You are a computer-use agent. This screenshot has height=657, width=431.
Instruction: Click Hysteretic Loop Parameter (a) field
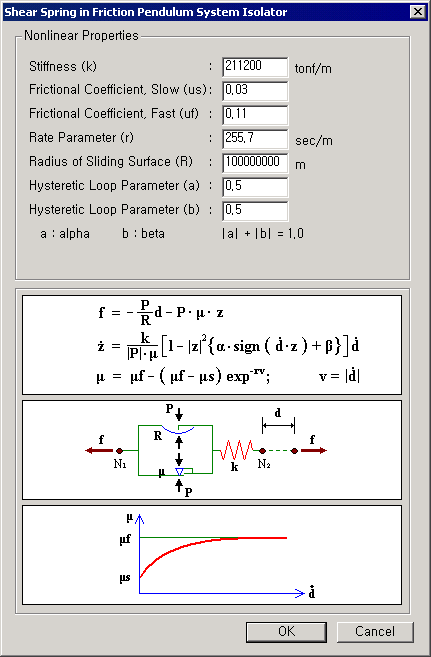[x=255, y=187]
